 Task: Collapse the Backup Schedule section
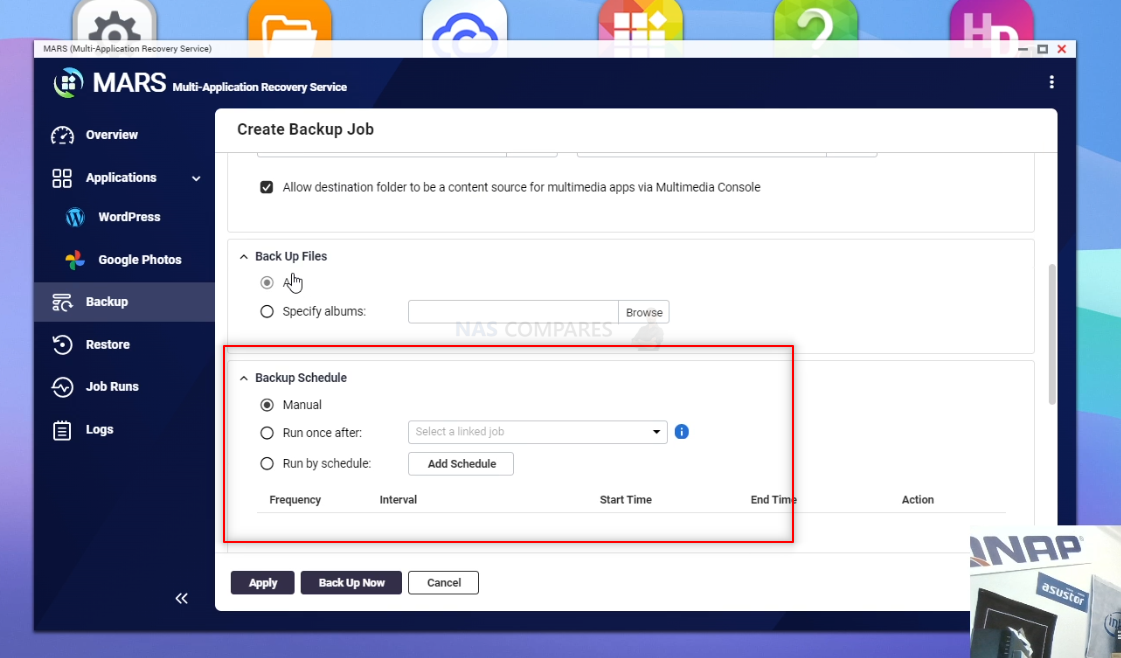click(244, 378)
